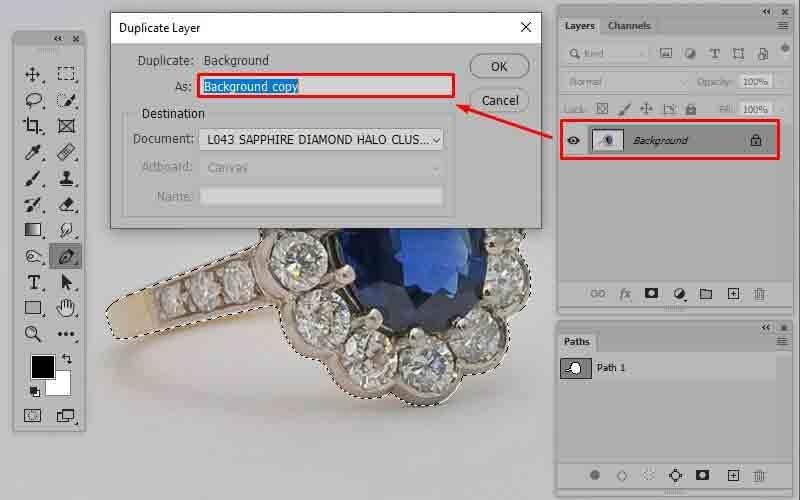This screenshot has width=800, height=500.
Task: Select the Gradient tool
Action: (x=33, y=230)
